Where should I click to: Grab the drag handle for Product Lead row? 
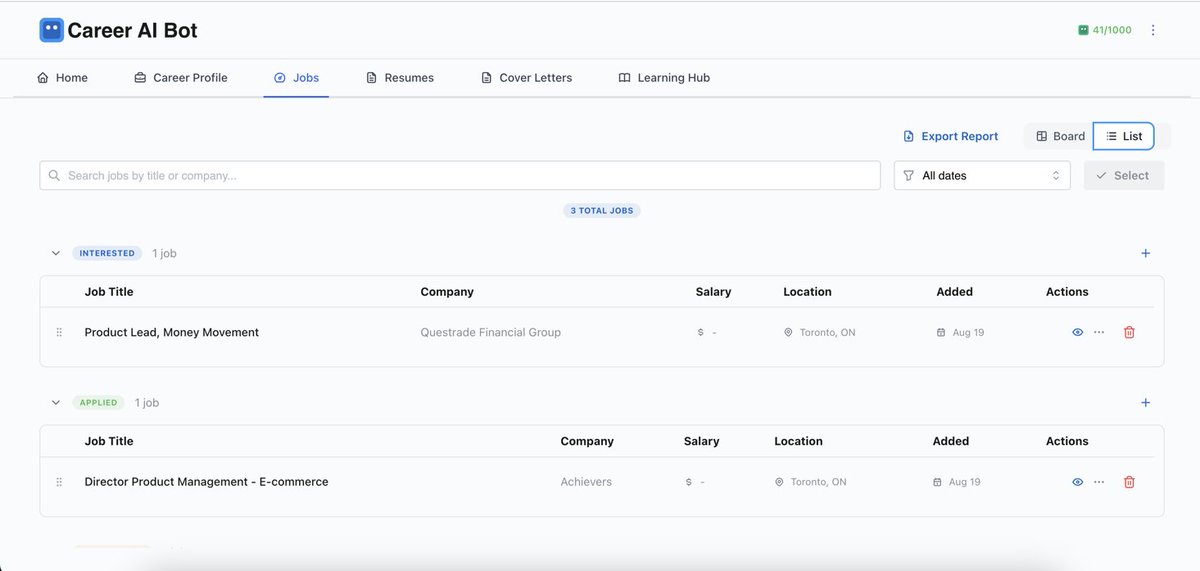(59, 333)
